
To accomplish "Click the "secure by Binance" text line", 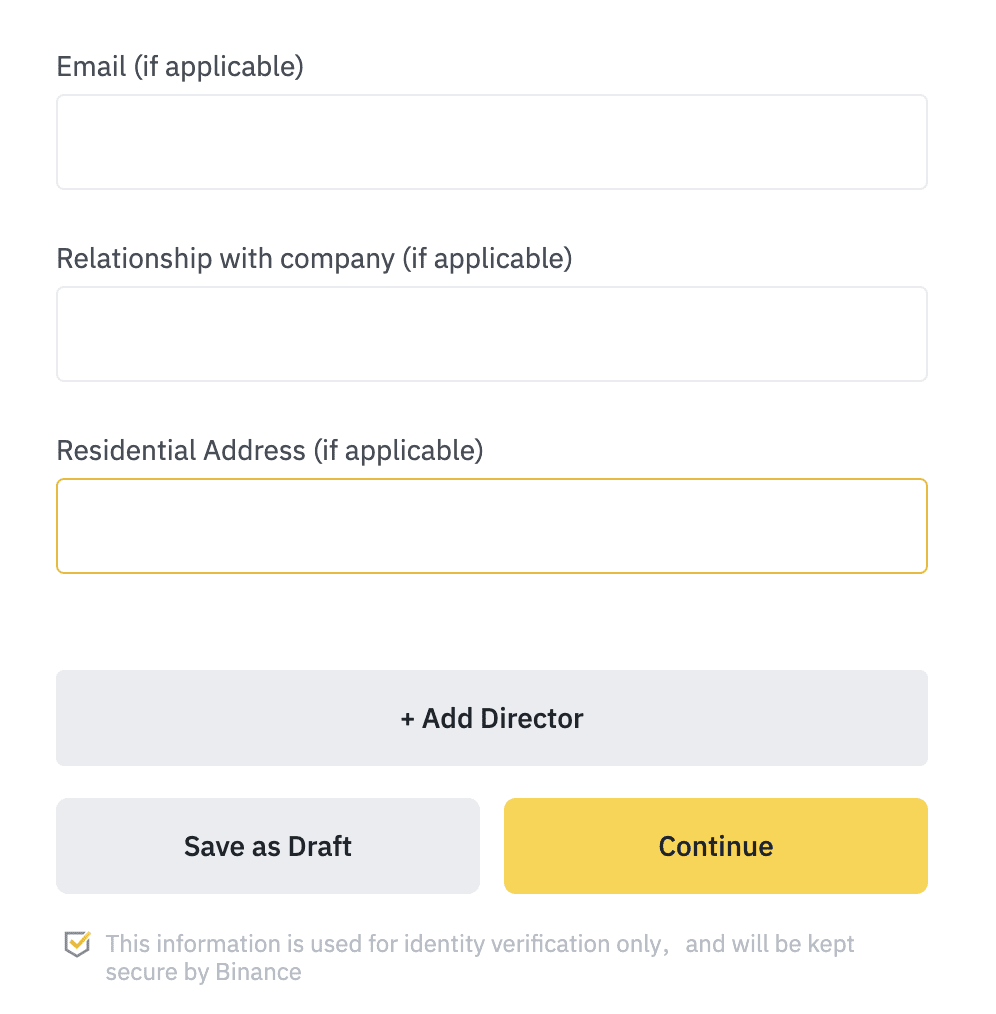I will pyautogui.click(x=203, y=972).
